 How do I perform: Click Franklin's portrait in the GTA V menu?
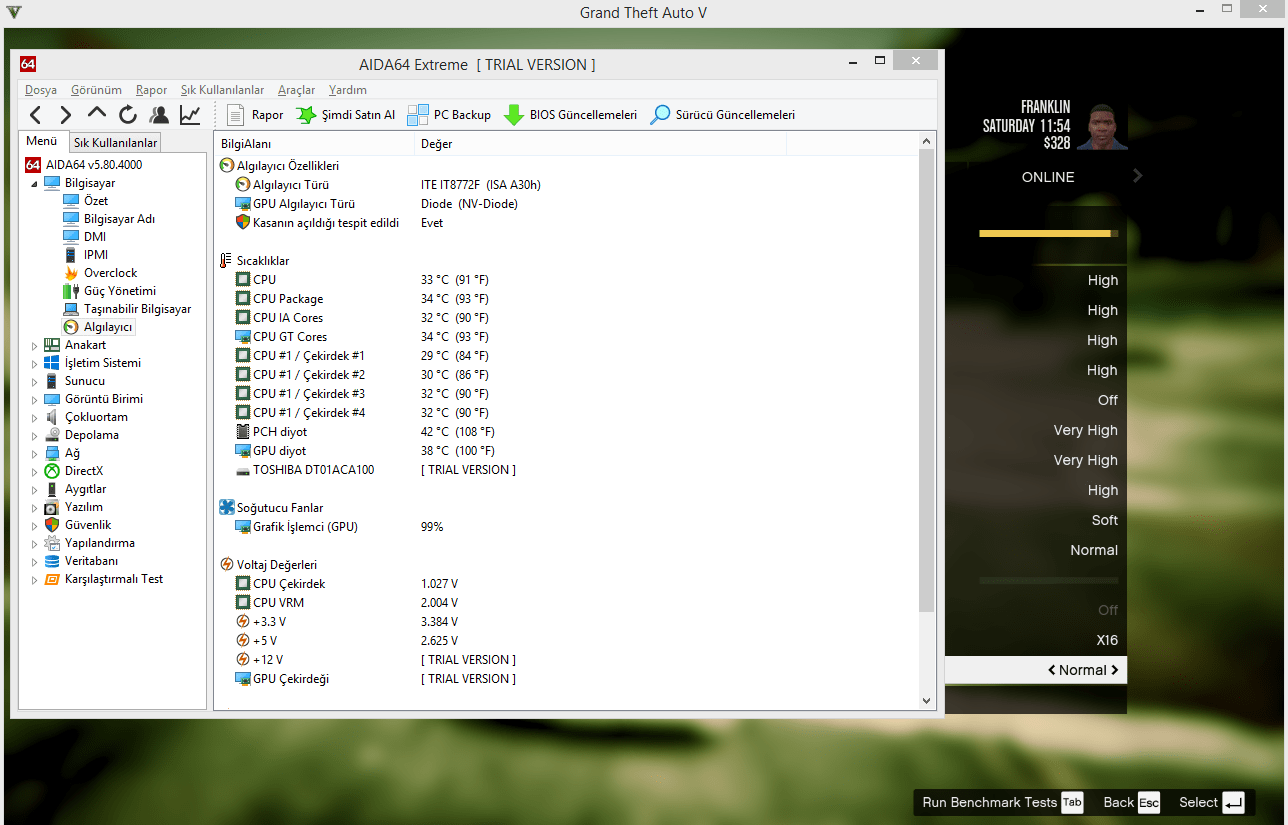[x=1102, y=125]
